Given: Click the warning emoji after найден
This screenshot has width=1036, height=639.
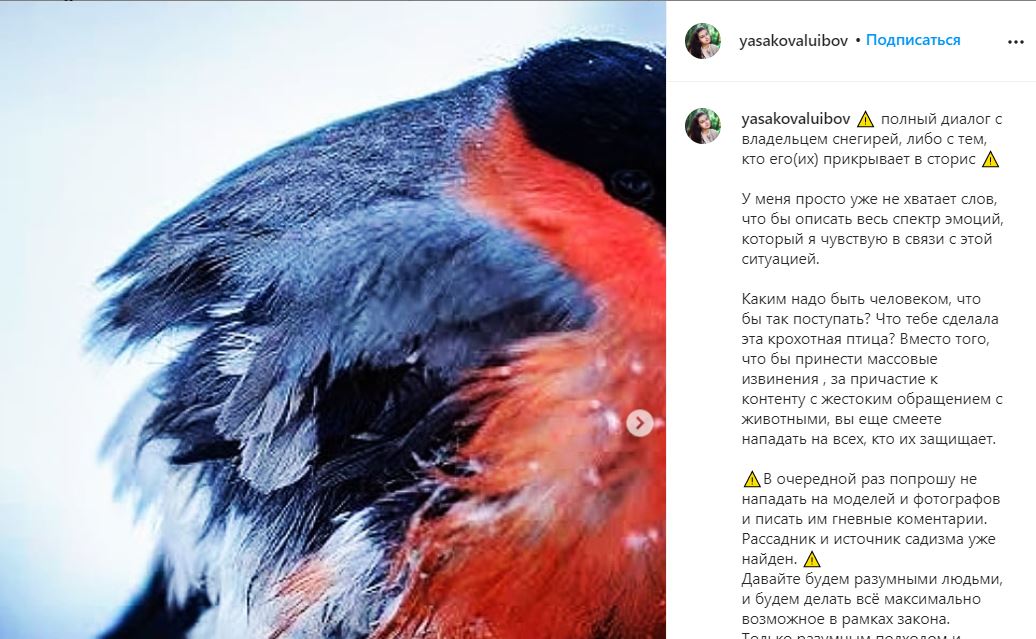Looking at the screenshot, I should [811, 559].
